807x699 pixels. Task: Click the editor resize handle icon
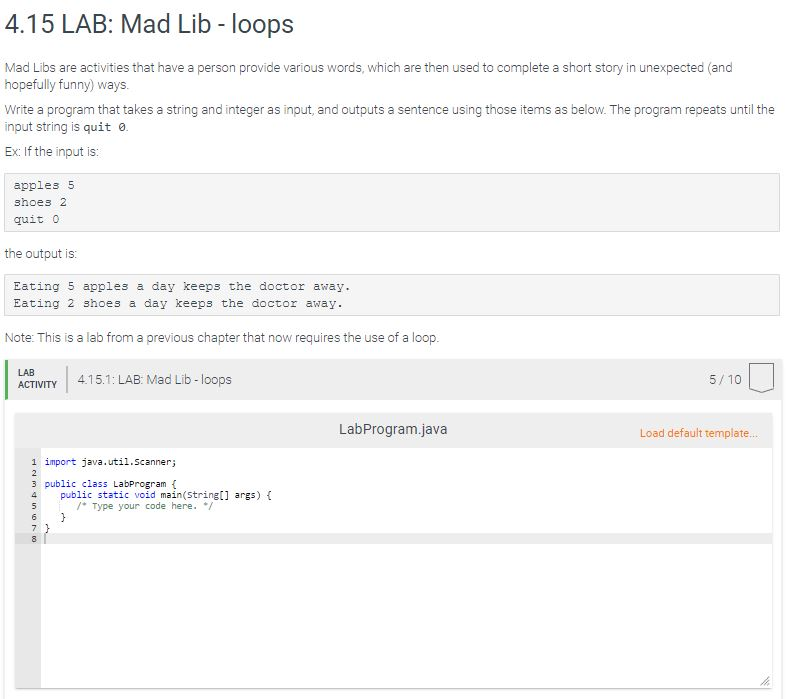pos(765,680)
